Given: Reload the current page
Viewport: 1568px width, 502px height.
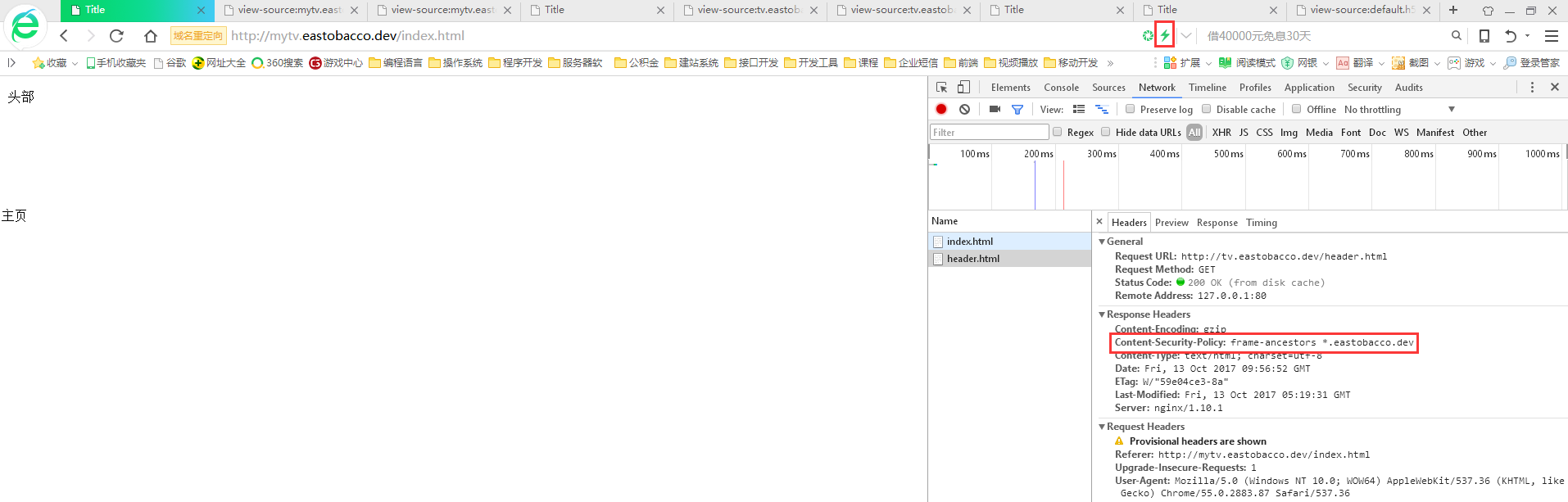Looking at the screenshot, I should (x=116, y=36).
